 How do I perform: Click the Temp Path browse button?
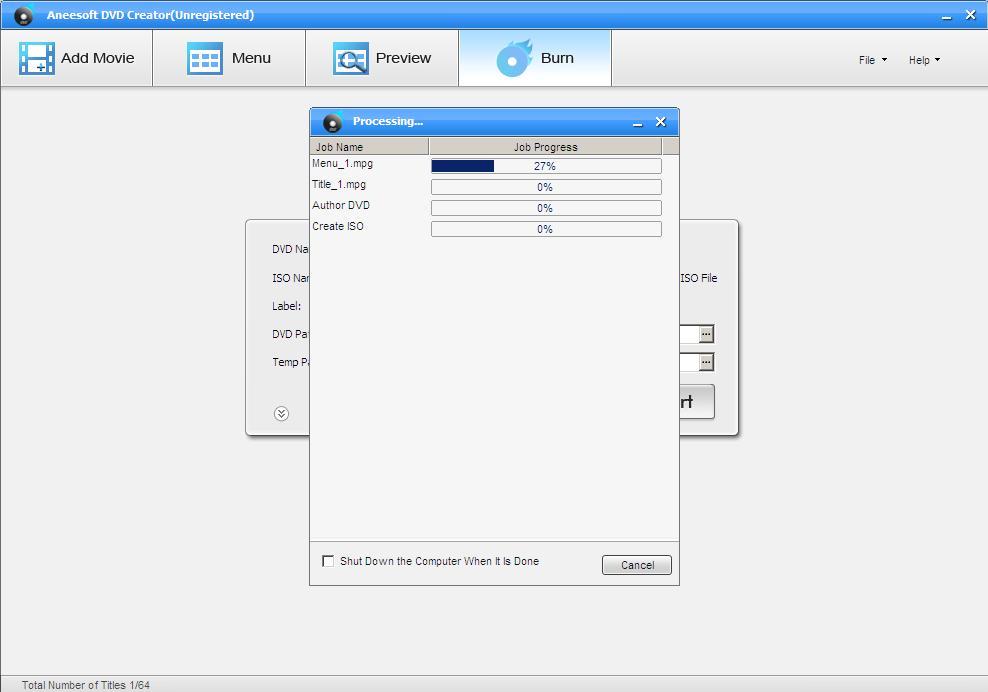coord(706,362)
